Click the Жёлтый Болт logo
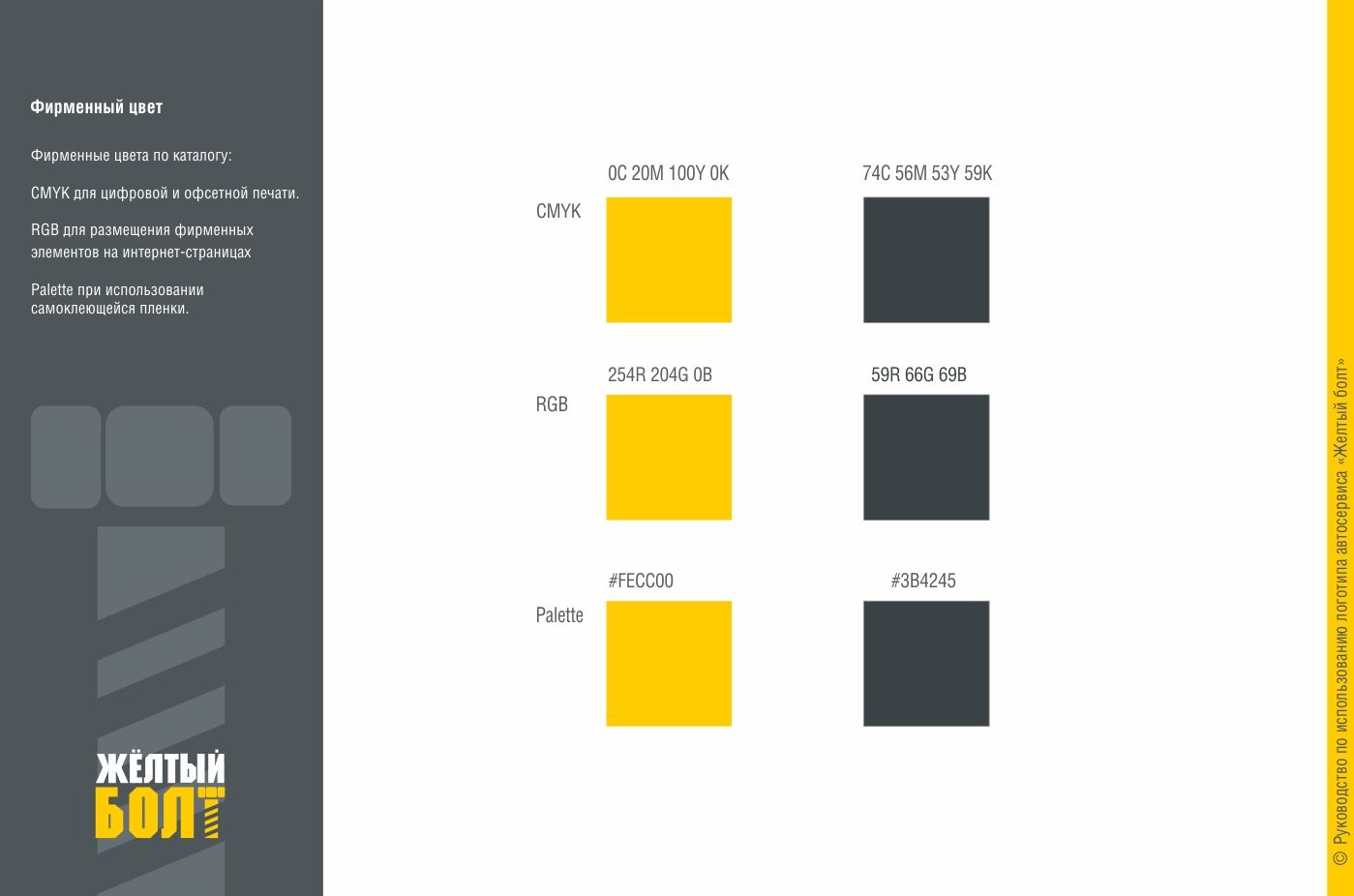The width and height of the screenshot is (1354, 896). tap(161, 794)
